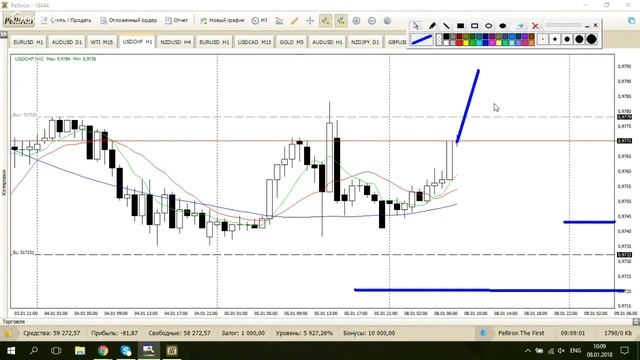
Task: Select the filled rectangle tool
Action: 460,25
